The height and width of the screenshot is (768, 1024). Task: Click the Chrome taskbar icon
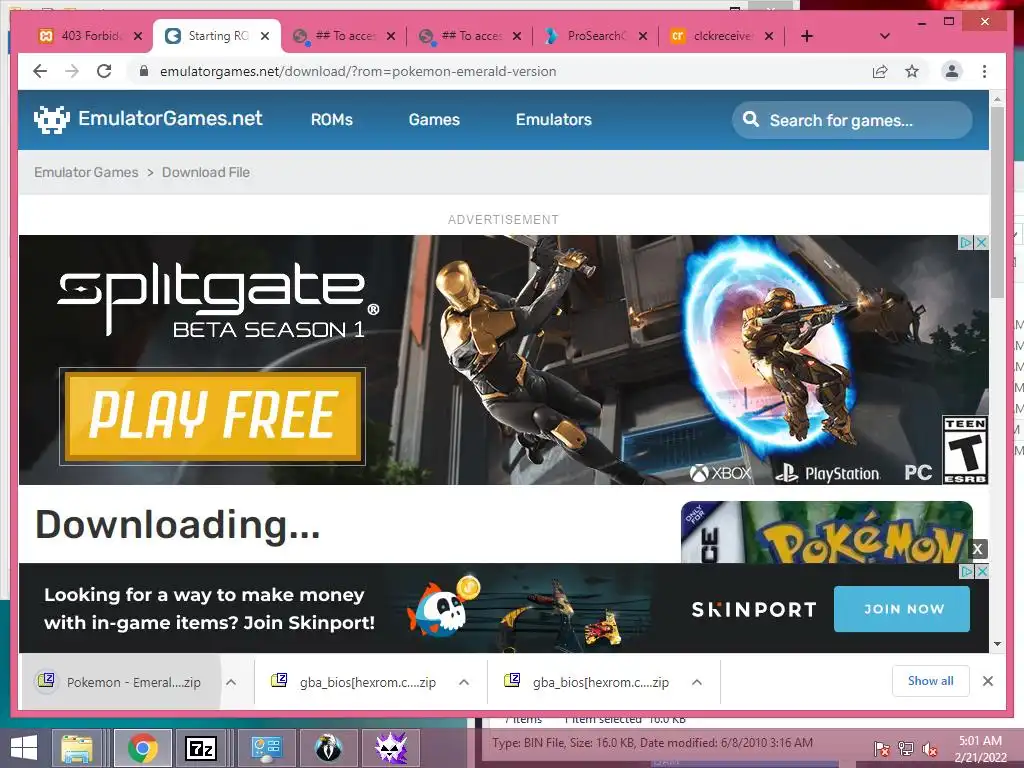142,748
